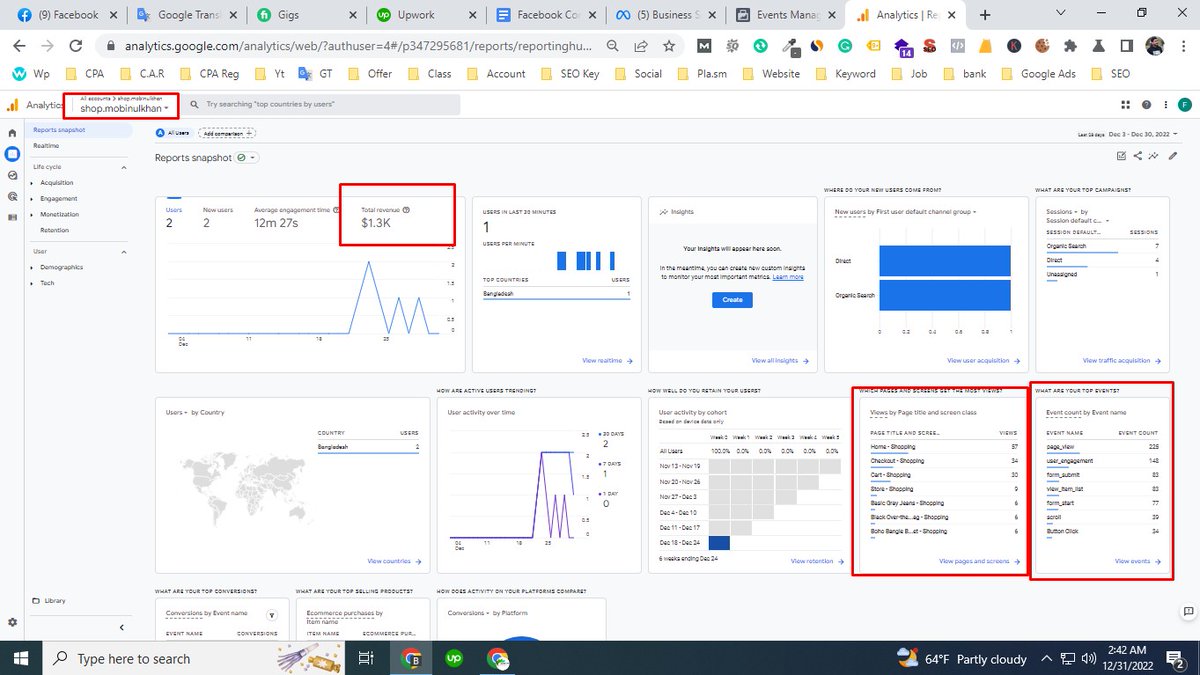The width and height of the screenshot is (1200, 675).
Task: Collapse the Life cycle section
Action: coord(123,167)
